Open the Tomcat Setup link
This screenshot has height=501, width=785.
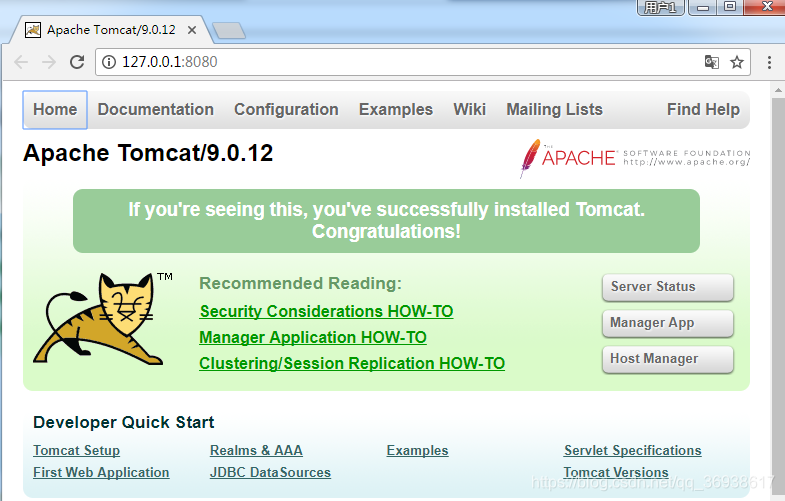(77, 450)
